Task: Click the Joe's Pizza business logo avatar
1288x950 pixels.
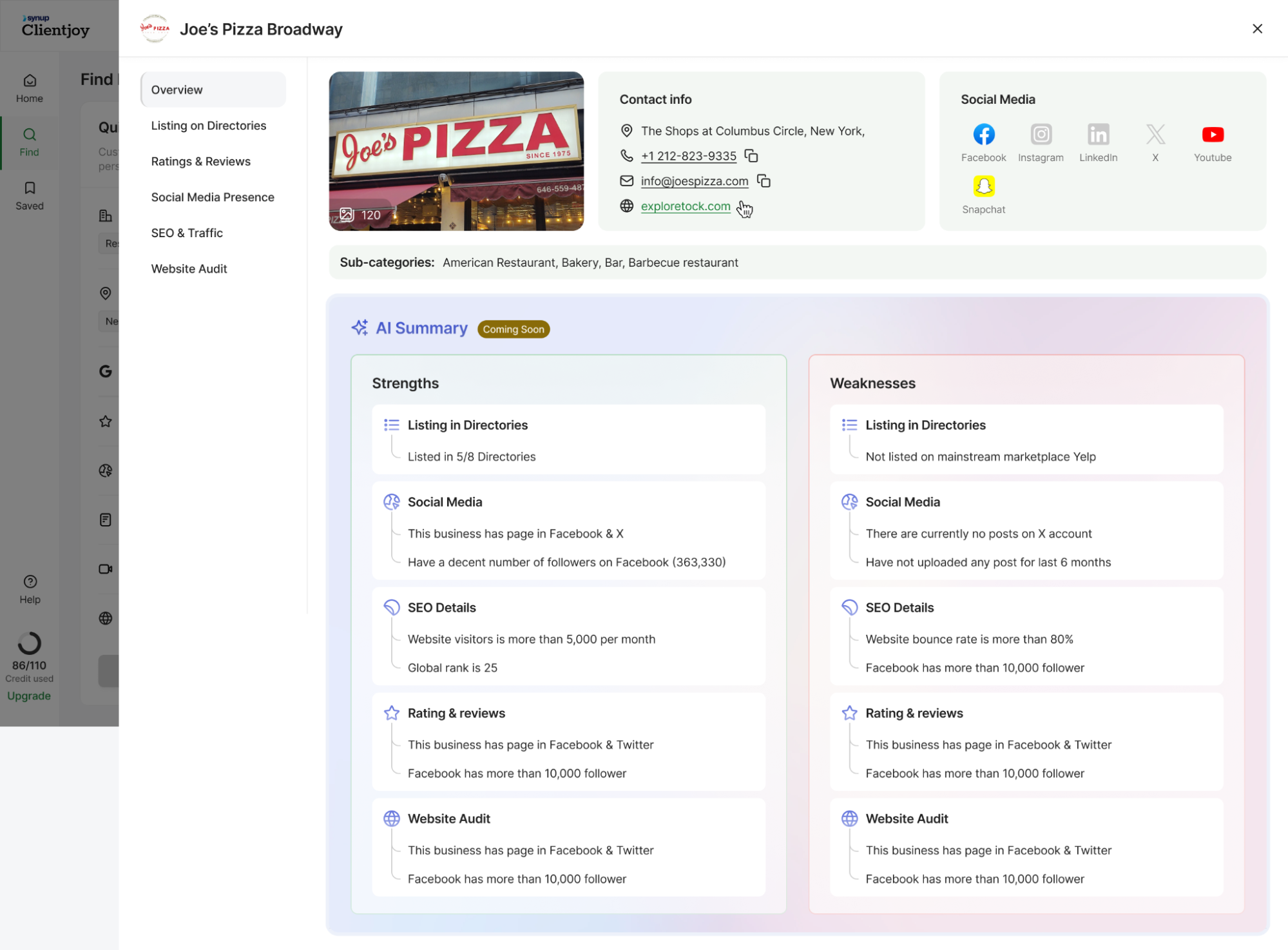Action: point(155,28)
